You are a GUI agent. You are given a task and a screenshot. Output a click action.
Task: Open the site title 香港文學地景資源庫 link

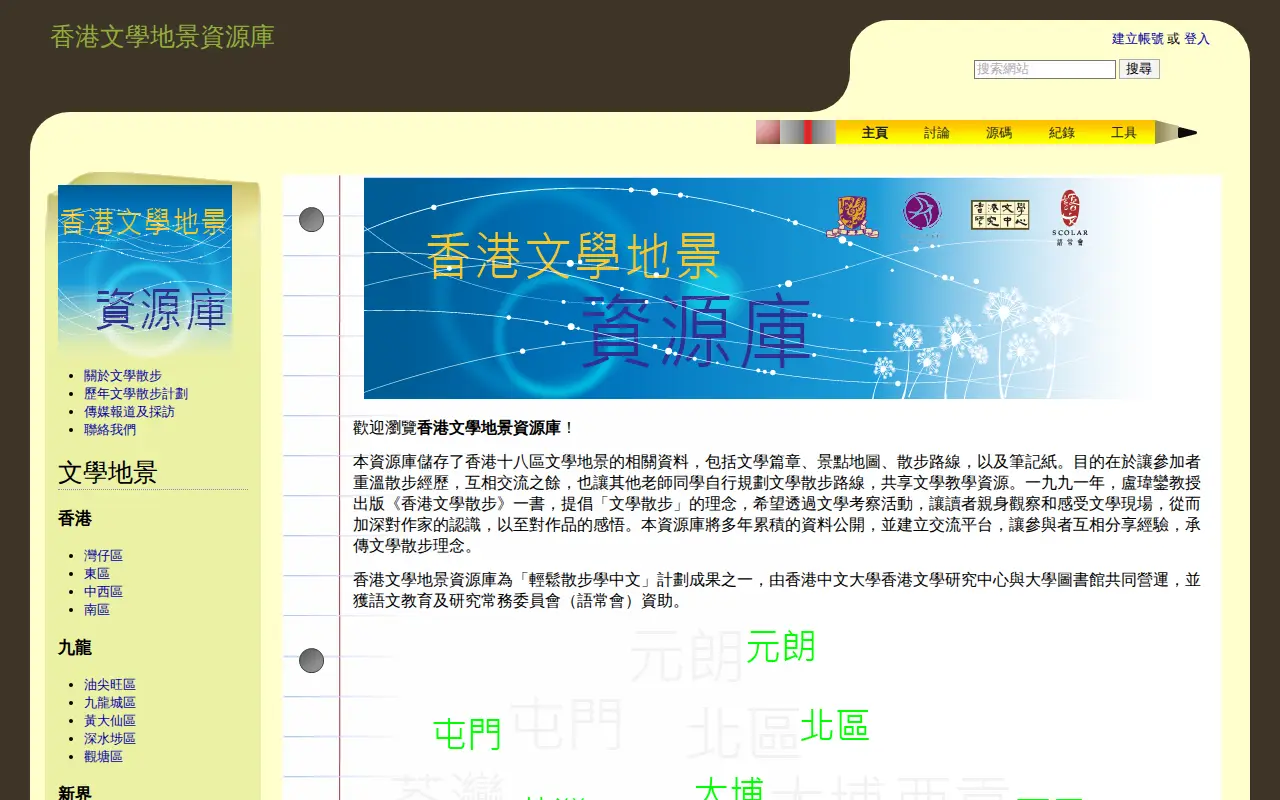coord(162,37)
